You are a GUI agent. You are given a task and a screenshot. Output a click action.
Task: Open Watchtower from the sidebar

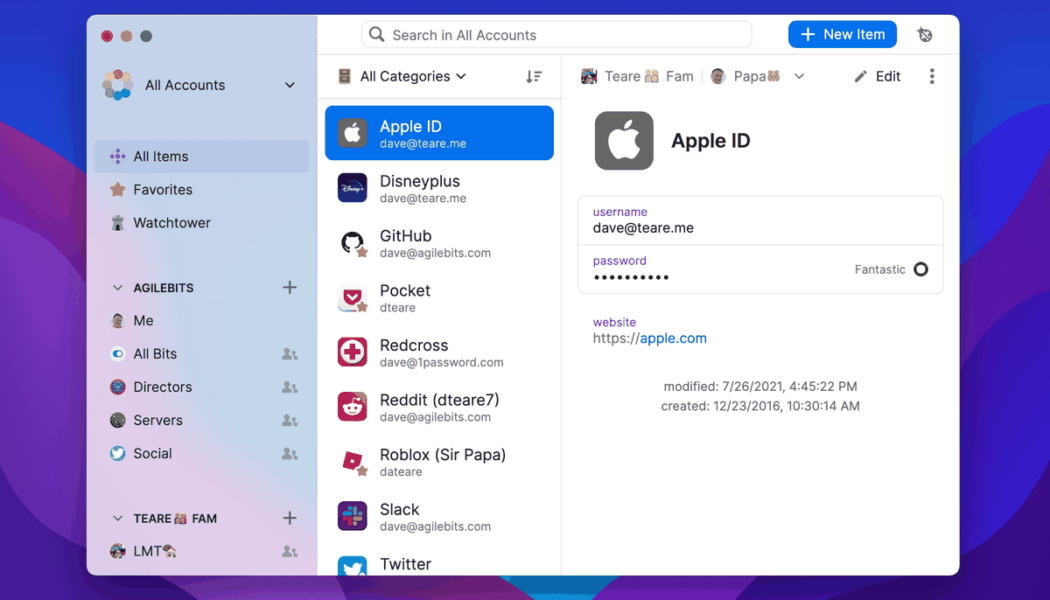(171, 223)
